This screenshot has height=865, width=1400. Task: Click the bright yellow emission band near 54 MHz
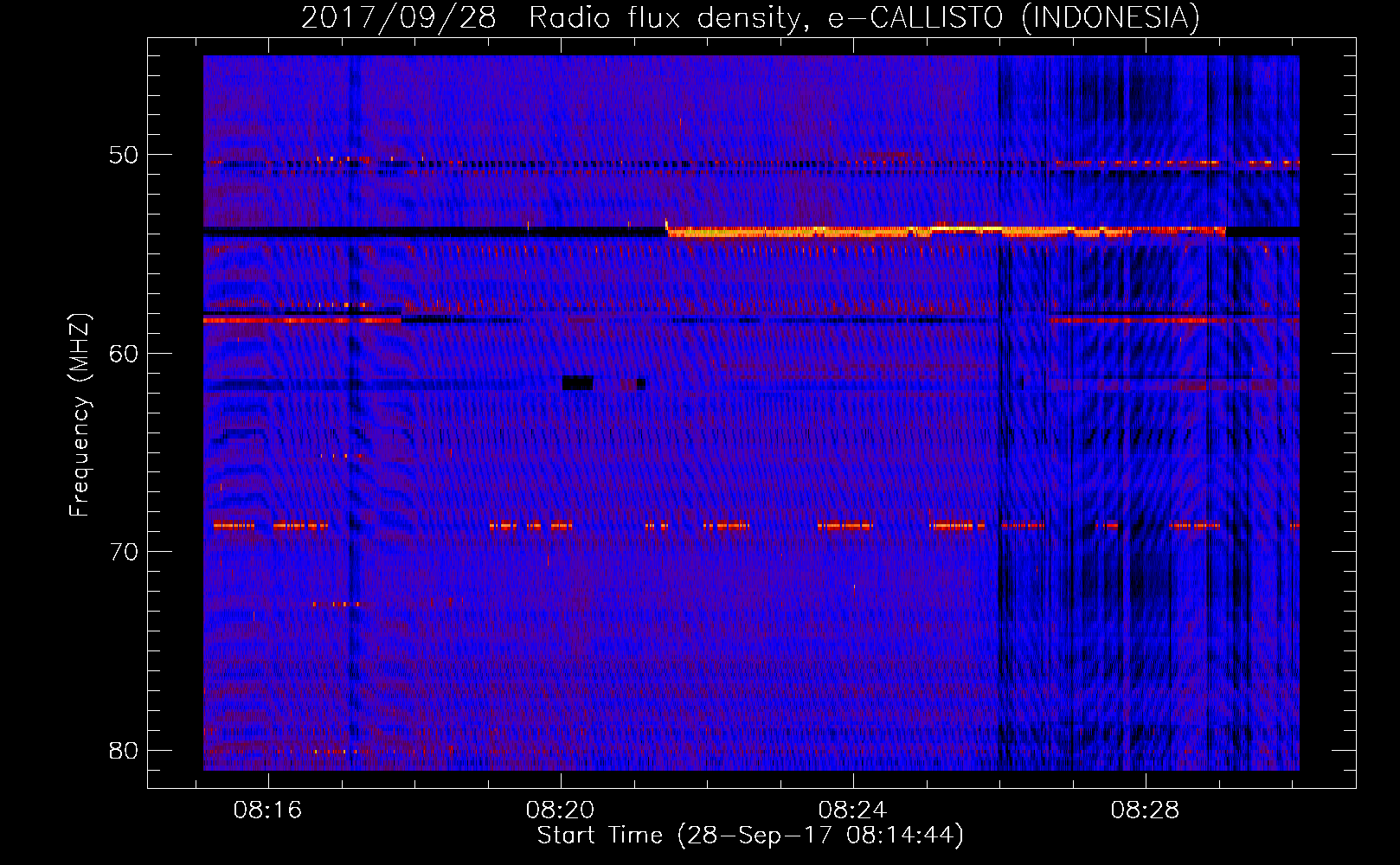pos(947,231)
